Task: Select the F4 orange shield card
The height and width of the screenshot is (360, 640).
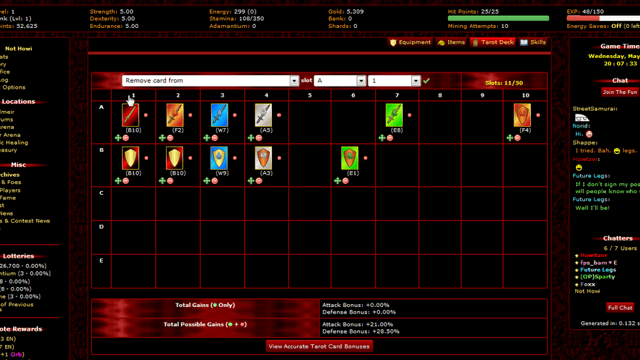Action: point(522,115)
